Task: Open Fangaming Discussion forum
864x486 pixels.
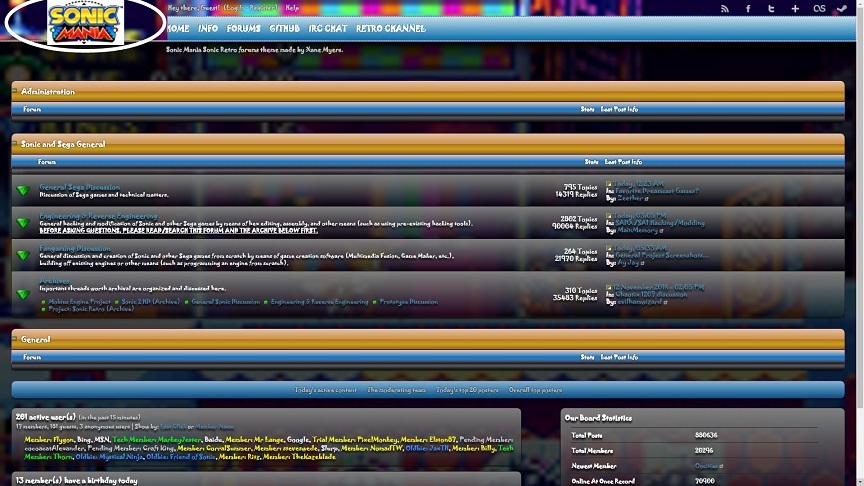Action: 75,249
